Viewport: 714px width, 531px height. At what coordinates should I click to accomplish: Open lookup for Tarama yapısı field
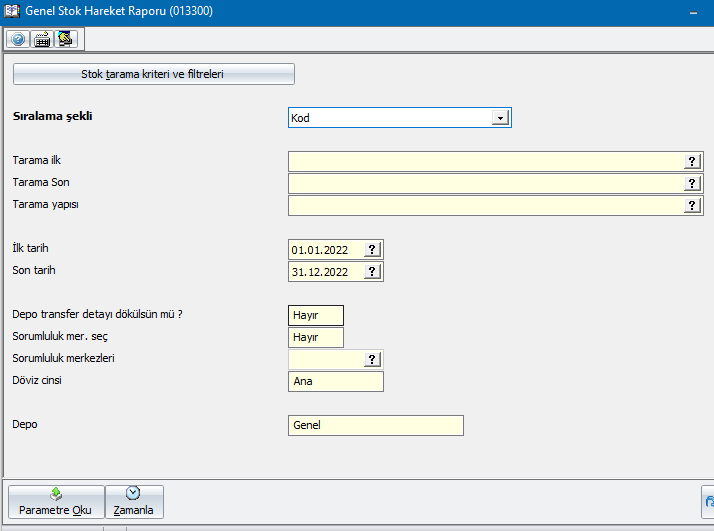click(692, 205)
